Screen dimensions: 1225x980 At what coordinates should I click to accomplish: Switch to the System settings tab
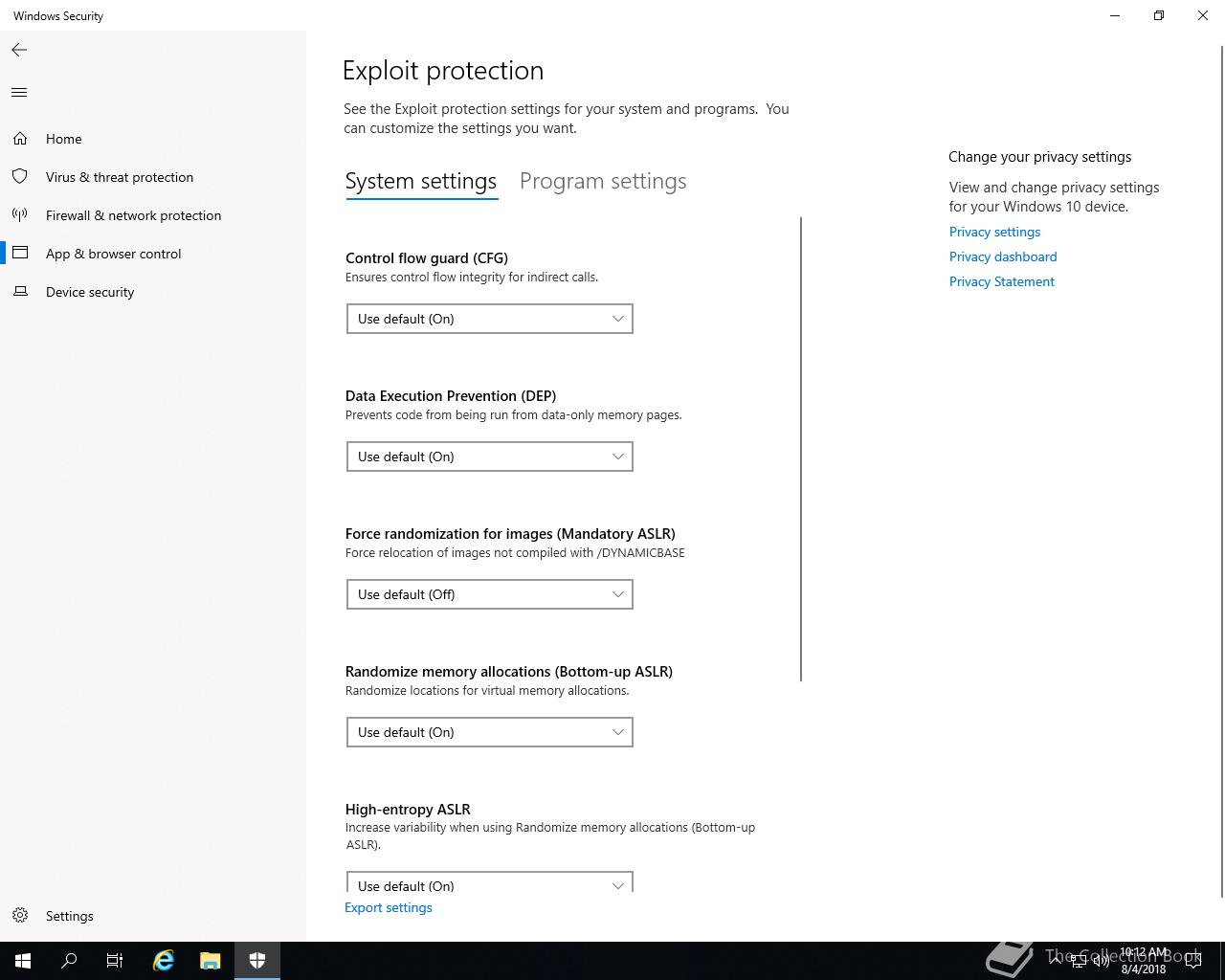point(421,181)
